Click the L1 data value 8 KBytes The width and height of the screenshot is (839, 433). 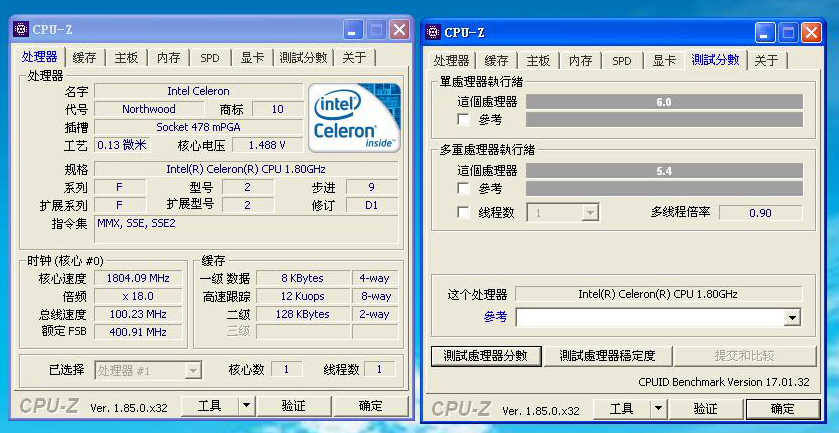(302, 278)
